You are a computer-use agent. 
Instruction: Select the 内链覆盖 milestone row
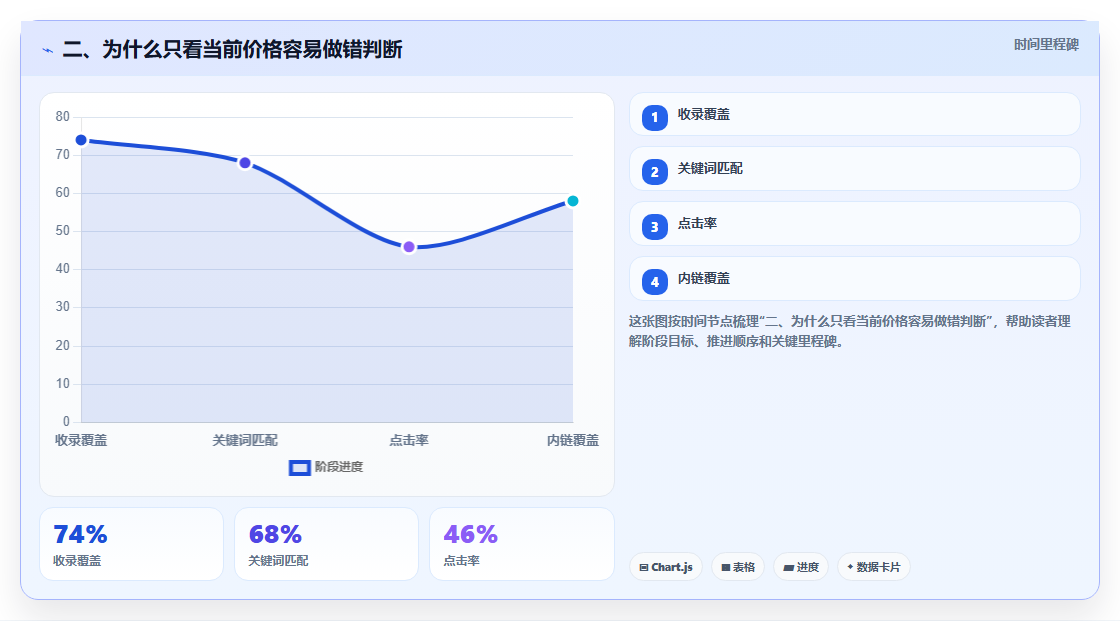[854, 279]
